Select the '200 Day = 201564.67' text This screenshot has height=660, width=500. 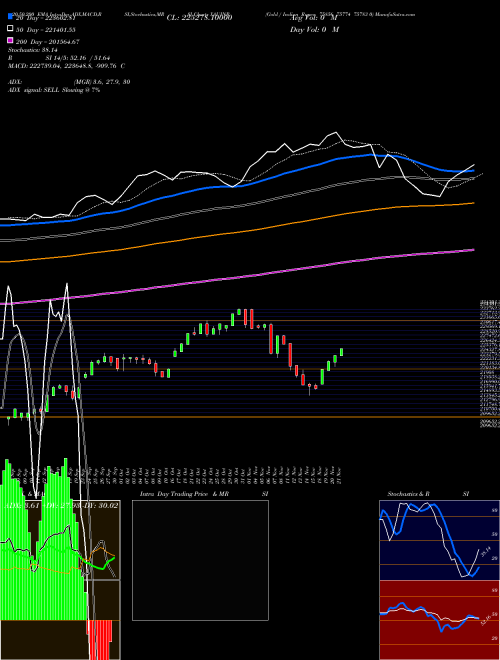pyautogui.click(x=48, y=42)
